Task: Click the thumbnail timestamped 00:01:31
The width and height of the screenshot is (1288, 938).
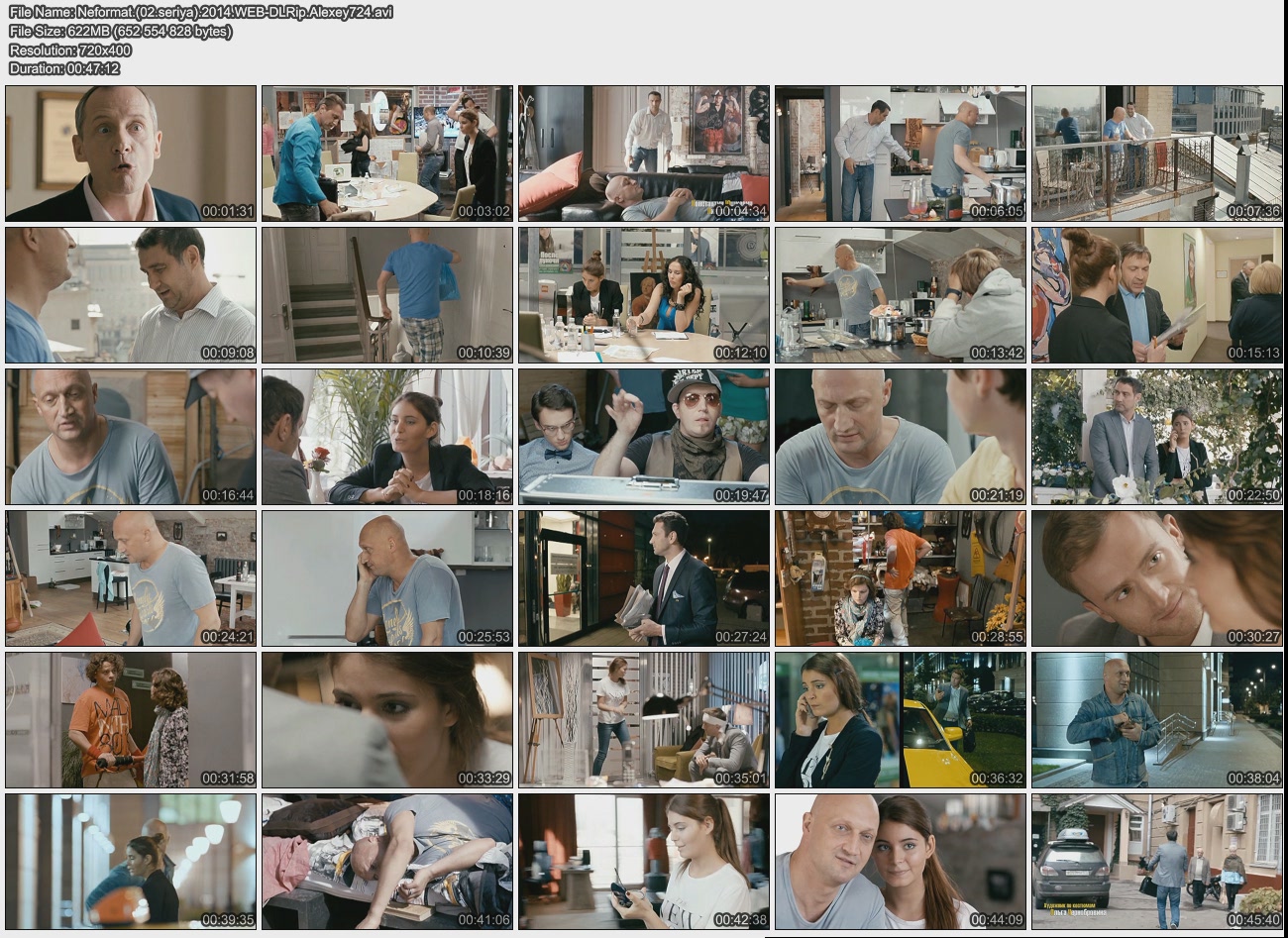Action: [131, 154]
